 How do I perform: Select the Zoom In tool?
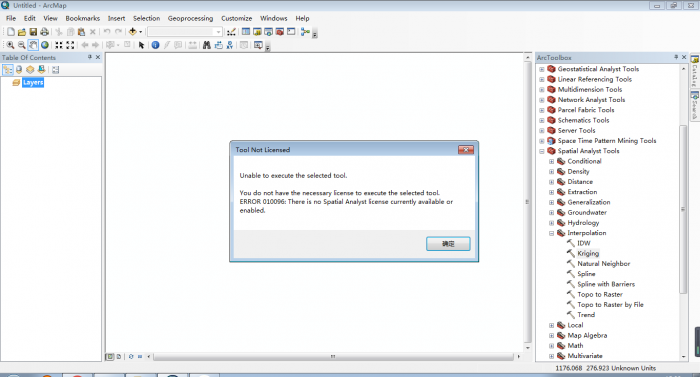10,45
